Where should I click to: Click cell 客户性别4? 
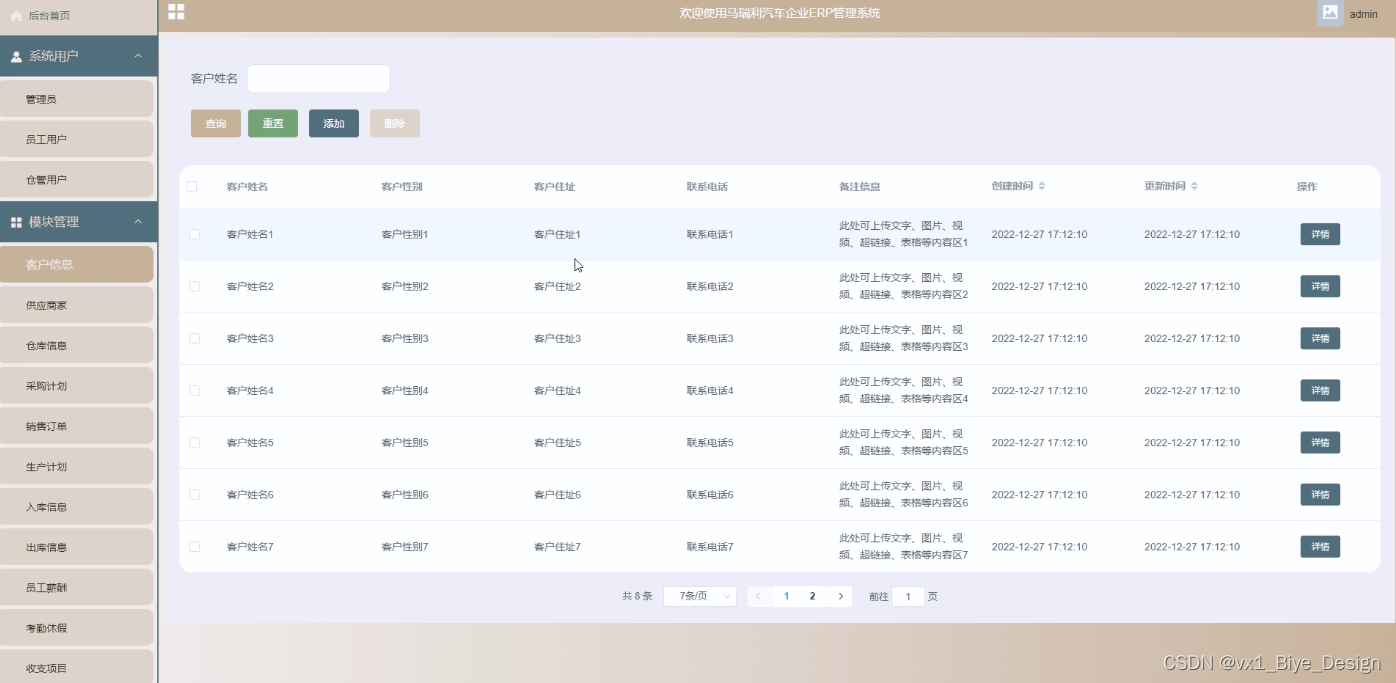click(405, 390)
